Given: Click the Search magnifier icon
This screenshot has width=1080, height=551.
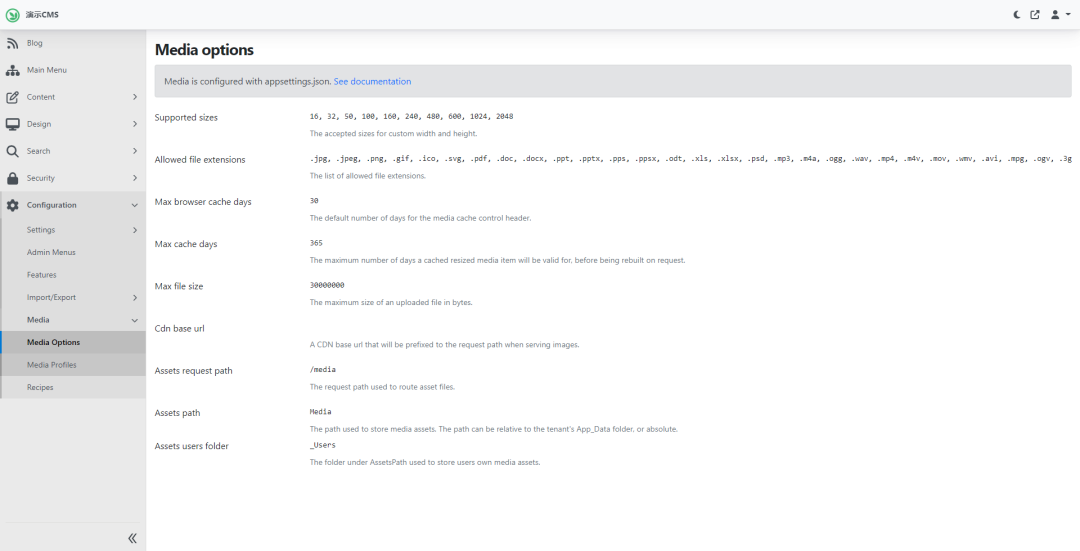Looking at the screenshot, I should (x=12, y=151).
